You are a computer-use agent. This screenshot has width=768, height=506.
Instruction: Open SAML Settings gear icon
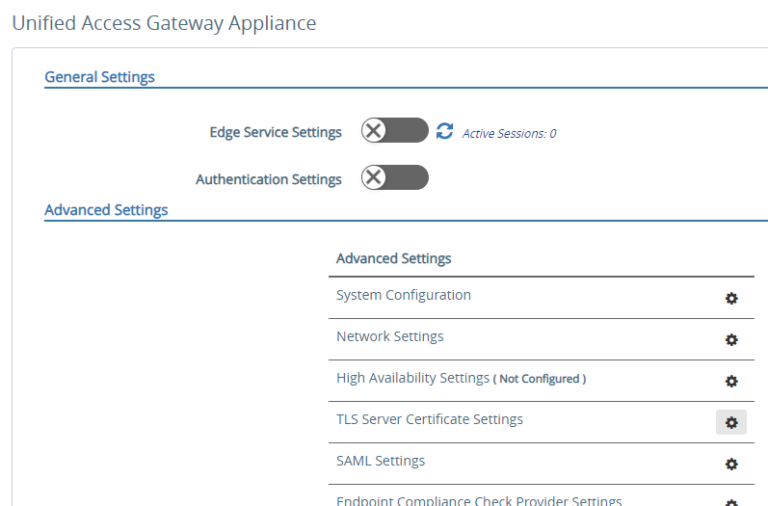point(731,464)
